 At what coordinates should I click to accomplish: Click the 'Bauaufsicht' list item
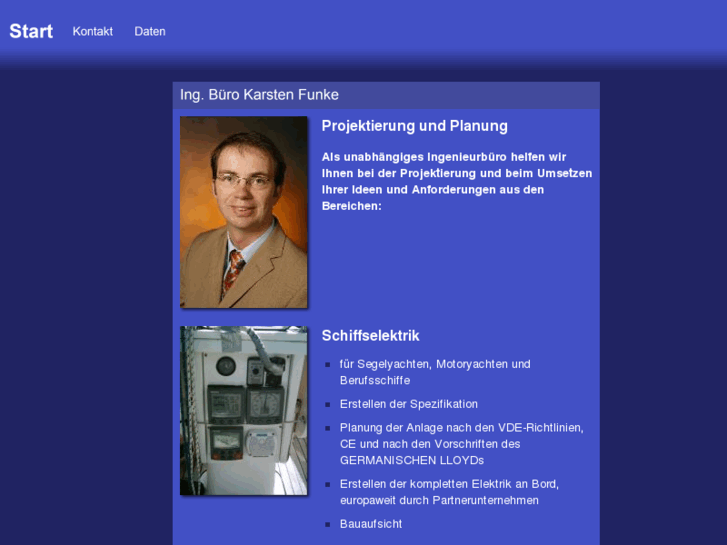click(371, 524)
